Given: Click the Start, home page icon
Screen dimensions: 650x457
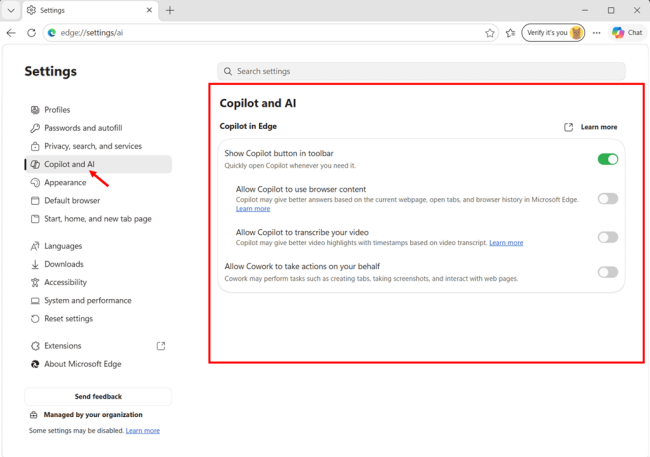Looking at the screenshot, I should 35,219.
